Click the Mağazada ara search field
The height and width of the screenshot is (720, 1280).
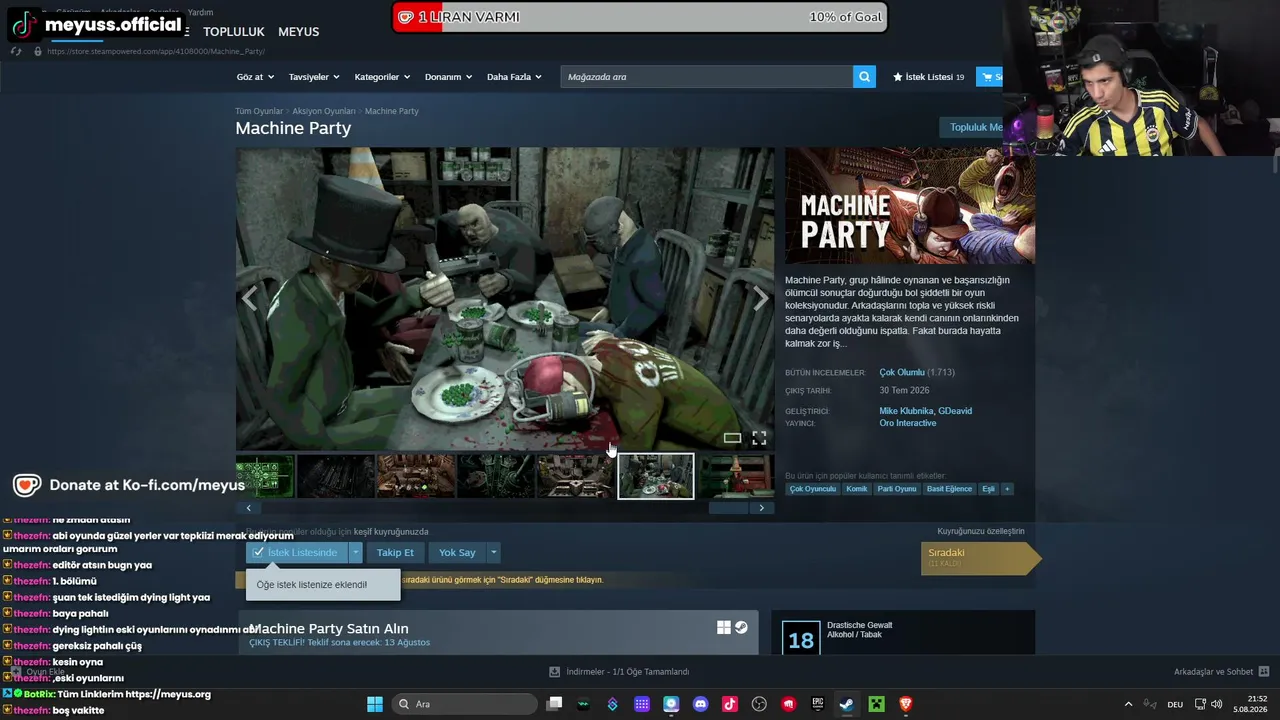click(707, 77)
